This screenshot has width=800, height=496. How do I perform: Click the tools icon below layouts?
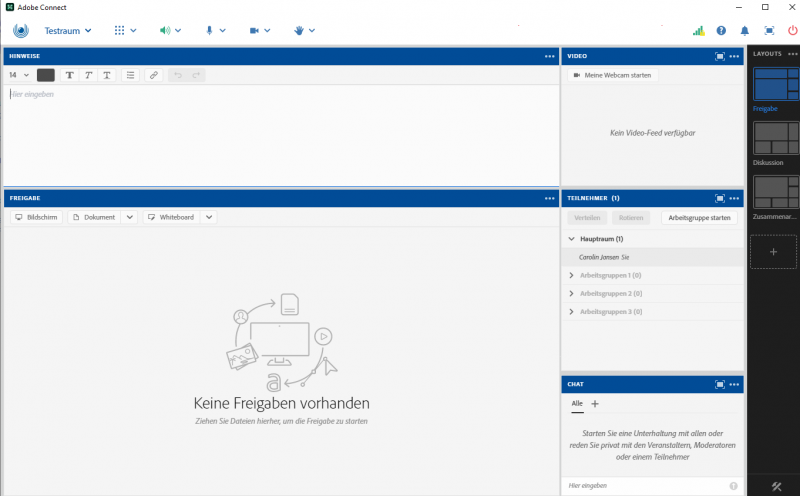[777, 487]
